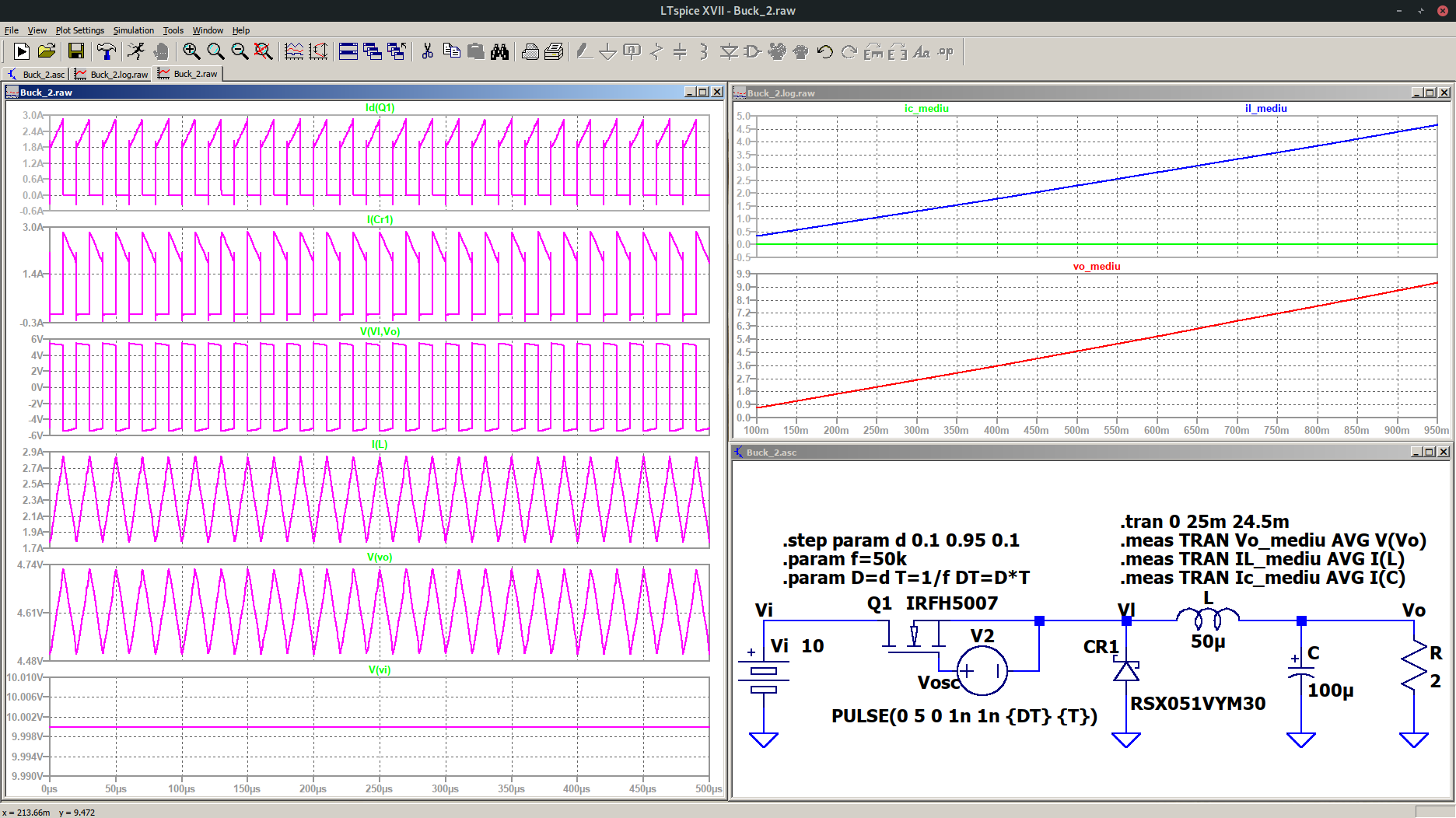Screen dimensions: 1456x818
Task: Save the file with the floppy disk icon
Action: [76, 52]
